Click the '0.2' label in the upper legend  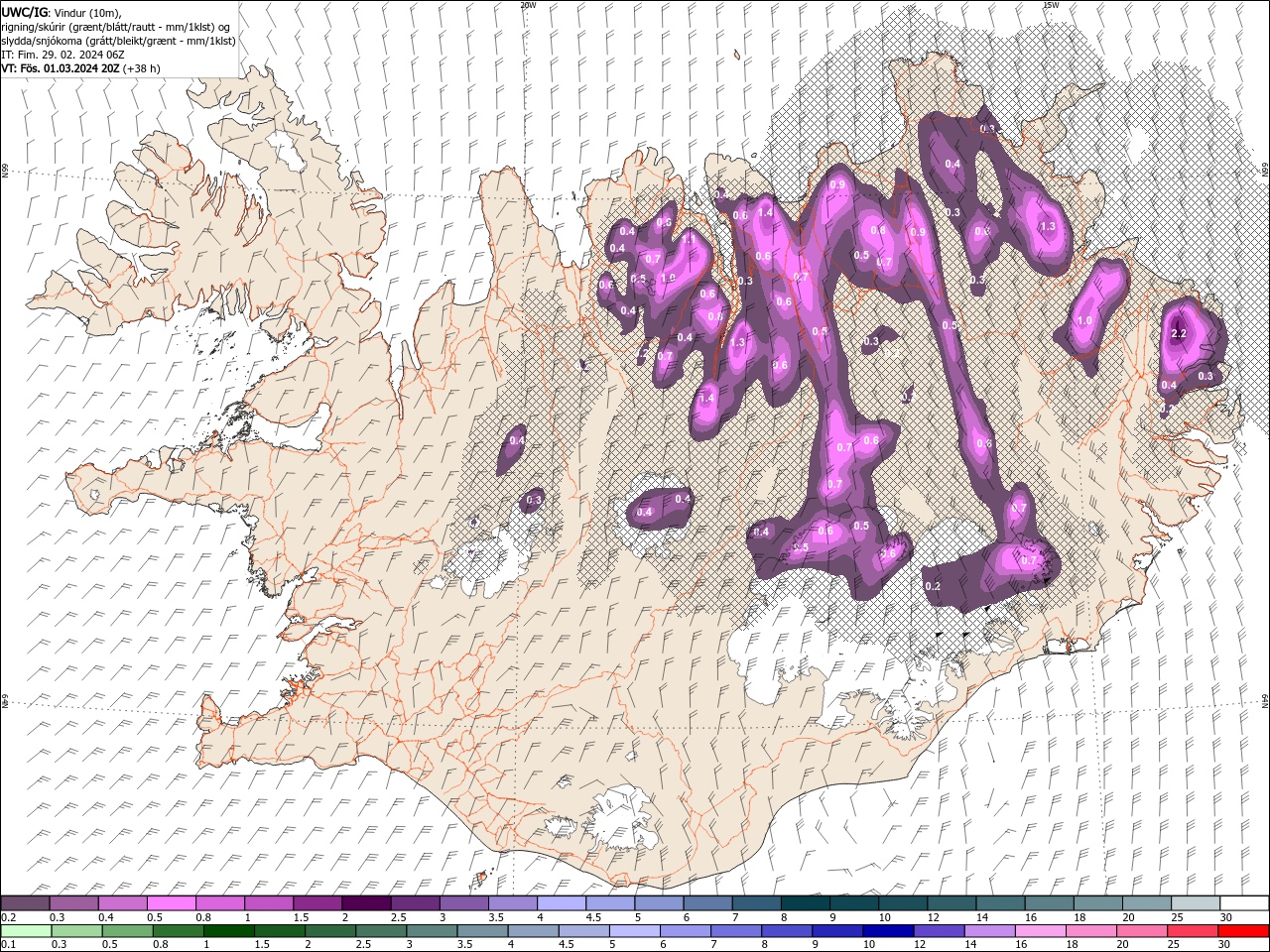[8, 917]
